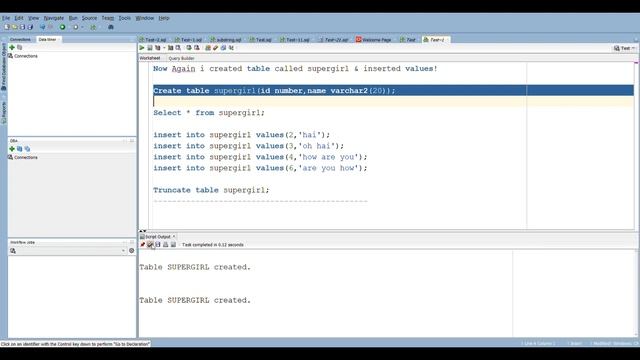The image size is (640, 360).
Task: Click the second blue icon in DBA panel toolbar
Action: point(27,149)
